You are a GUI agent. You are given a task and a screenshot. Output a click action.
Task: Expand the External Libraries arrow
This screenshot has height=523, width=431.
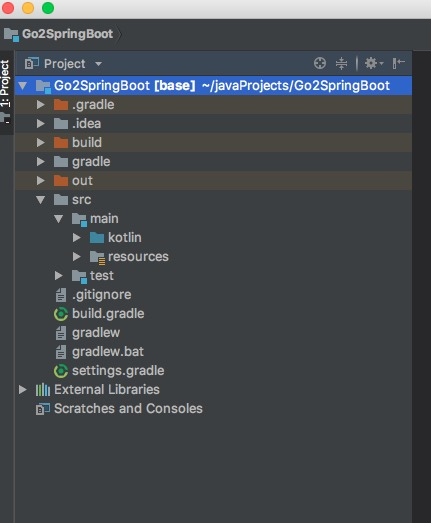pyautogui.click(x=22, y=390)
